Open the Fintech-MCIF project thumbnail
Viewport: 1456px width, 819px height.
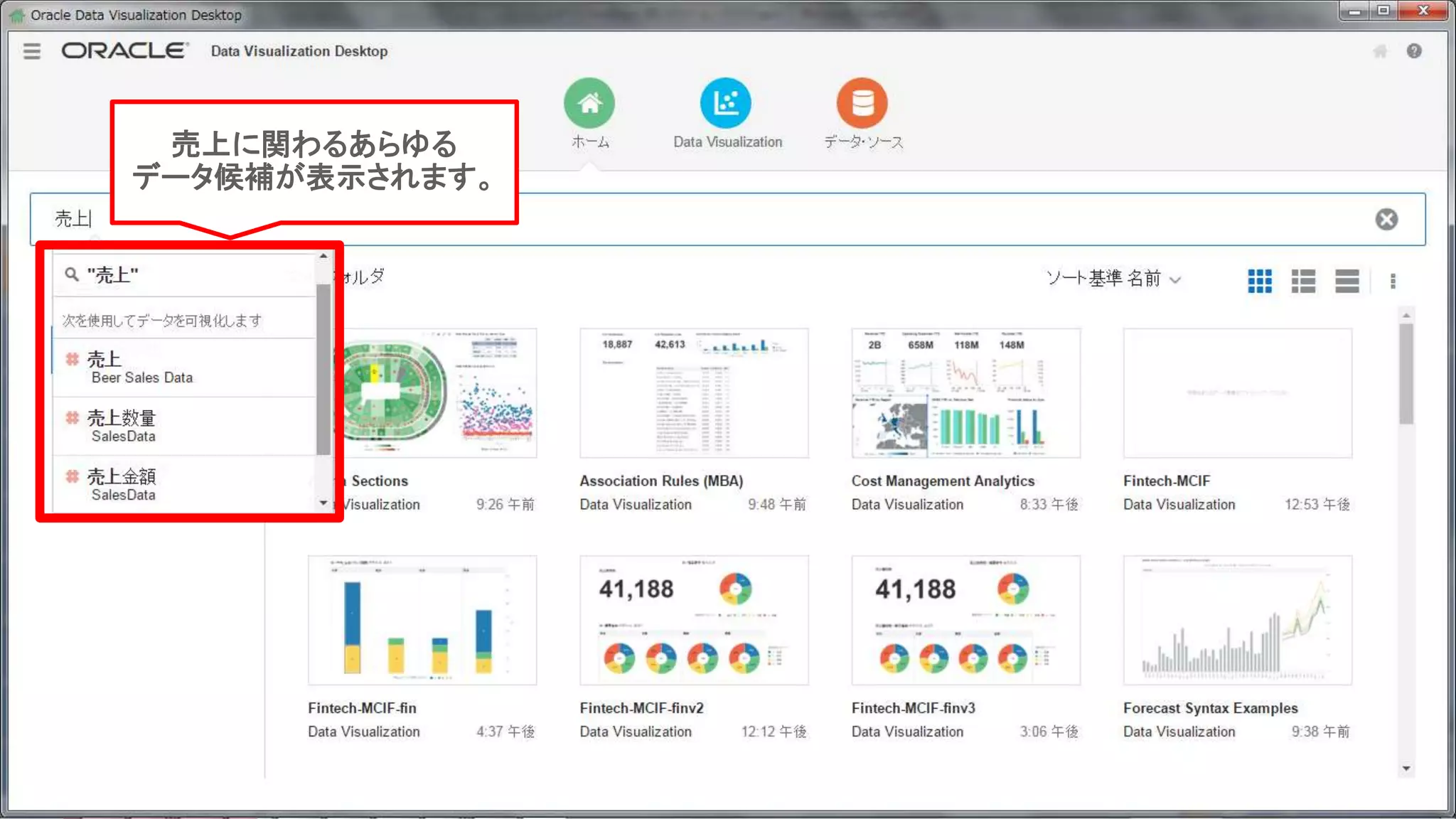click(x=1238, y=393)
